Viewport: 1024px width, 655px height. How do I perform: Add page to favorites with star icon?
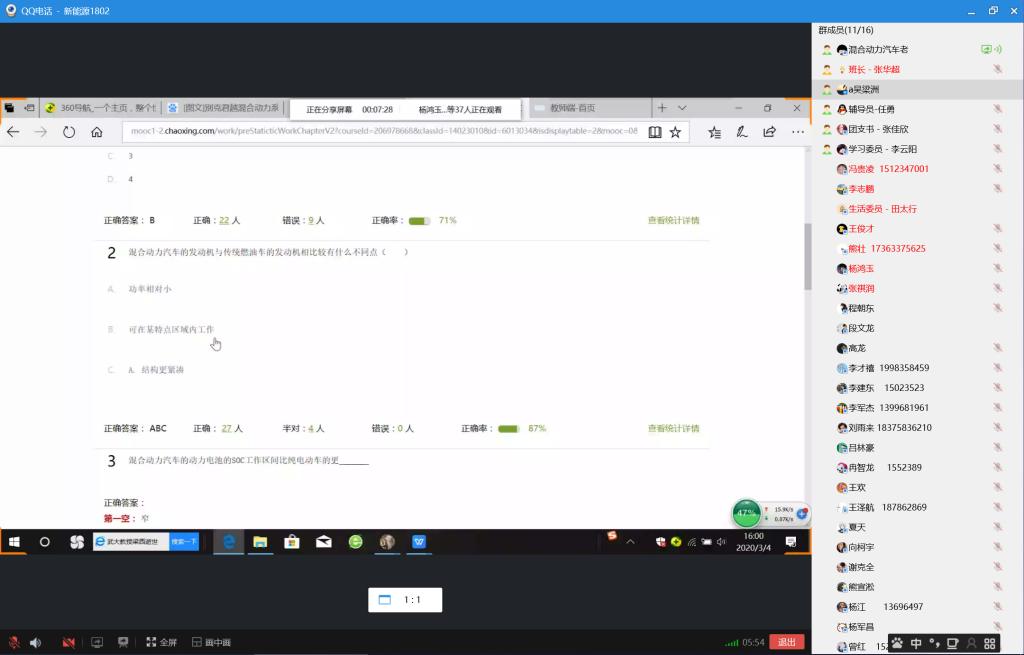(675, 132)
